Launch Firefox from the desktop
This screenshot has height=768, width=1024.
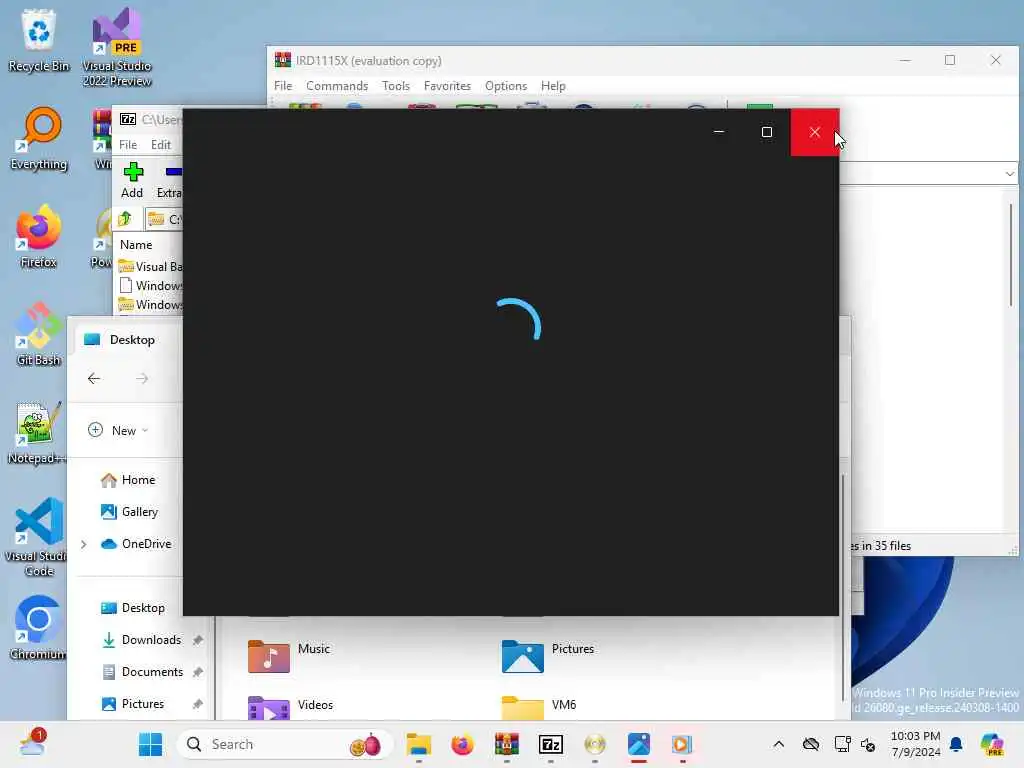(x=39, y=236)
